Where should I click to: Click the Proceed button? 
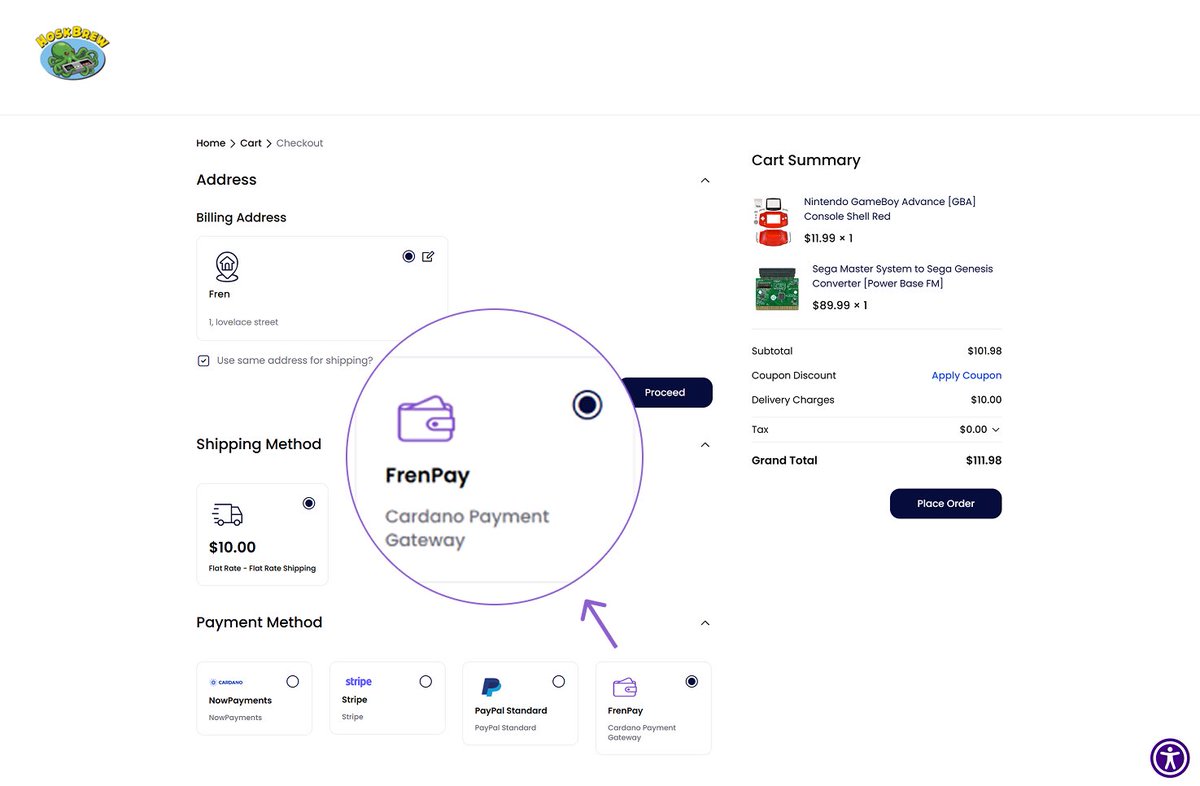(x=665, y=392)
